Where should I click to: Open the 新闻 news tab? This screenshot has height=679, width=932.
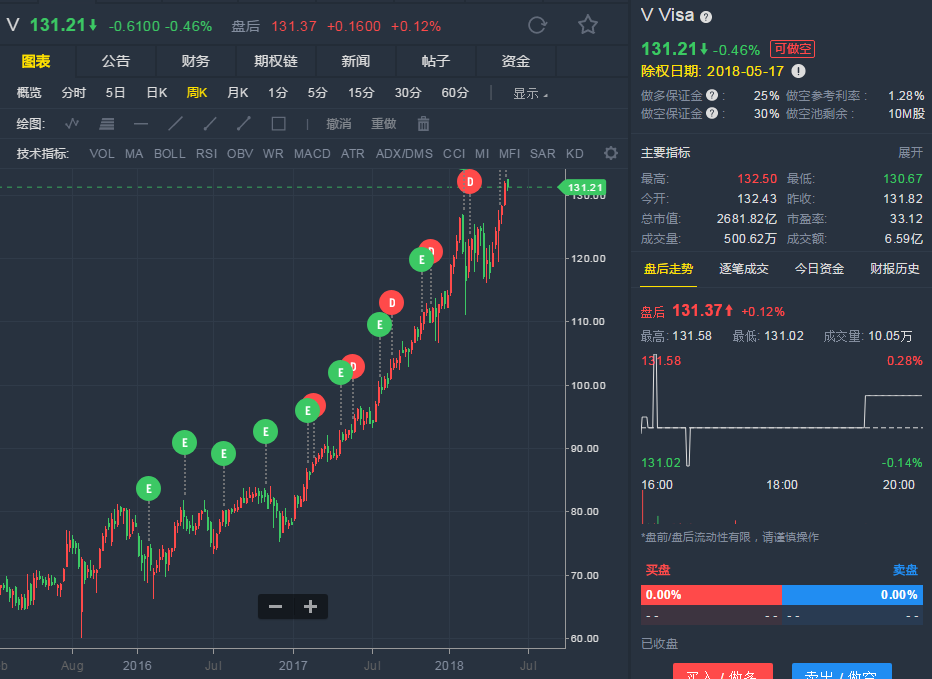point(355,61)
